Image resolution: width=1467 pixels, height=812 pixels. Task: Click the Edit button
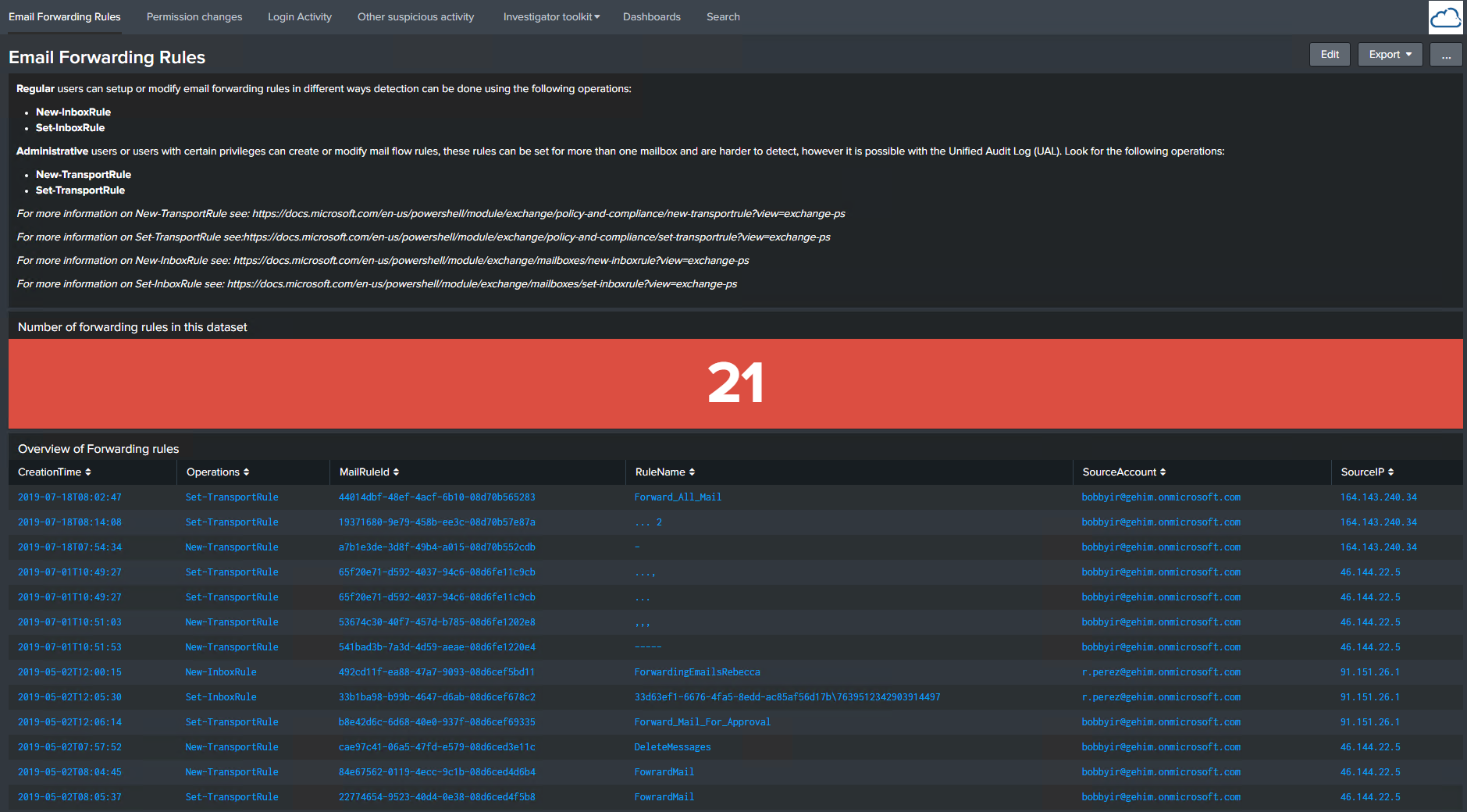(x=1330, y=55)
